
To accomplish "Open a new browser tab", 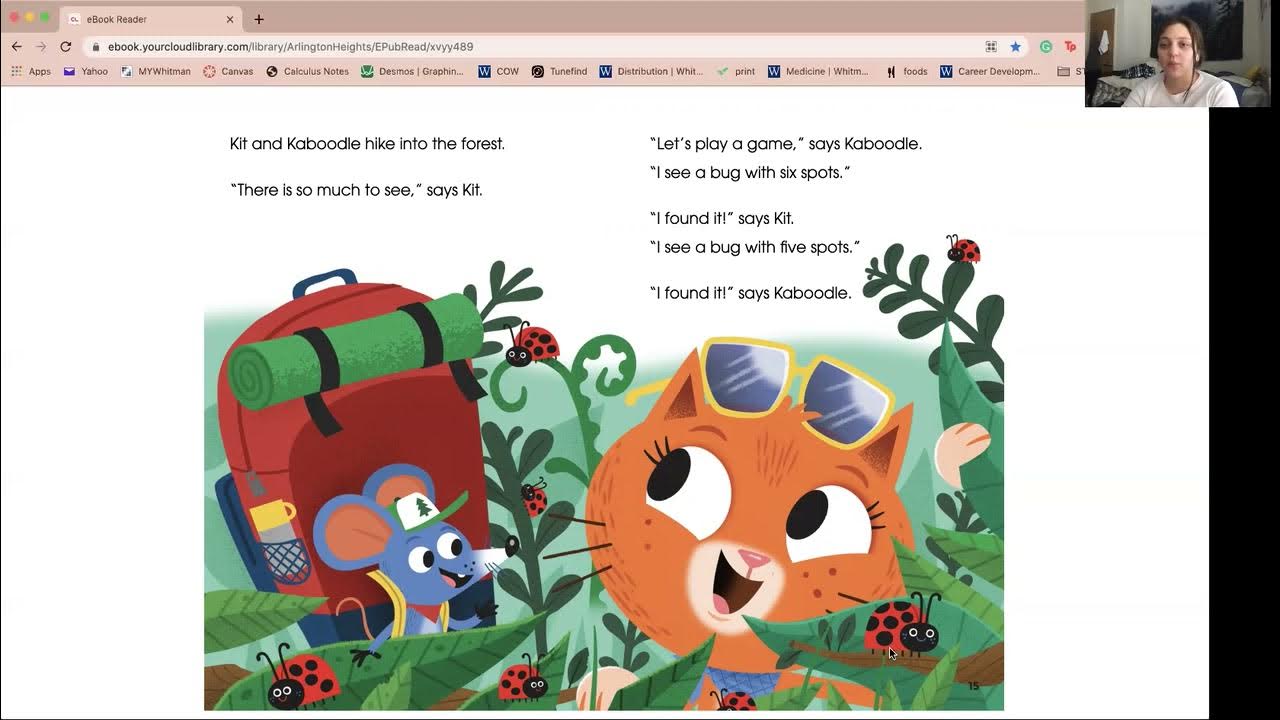I will click(259, 19).
